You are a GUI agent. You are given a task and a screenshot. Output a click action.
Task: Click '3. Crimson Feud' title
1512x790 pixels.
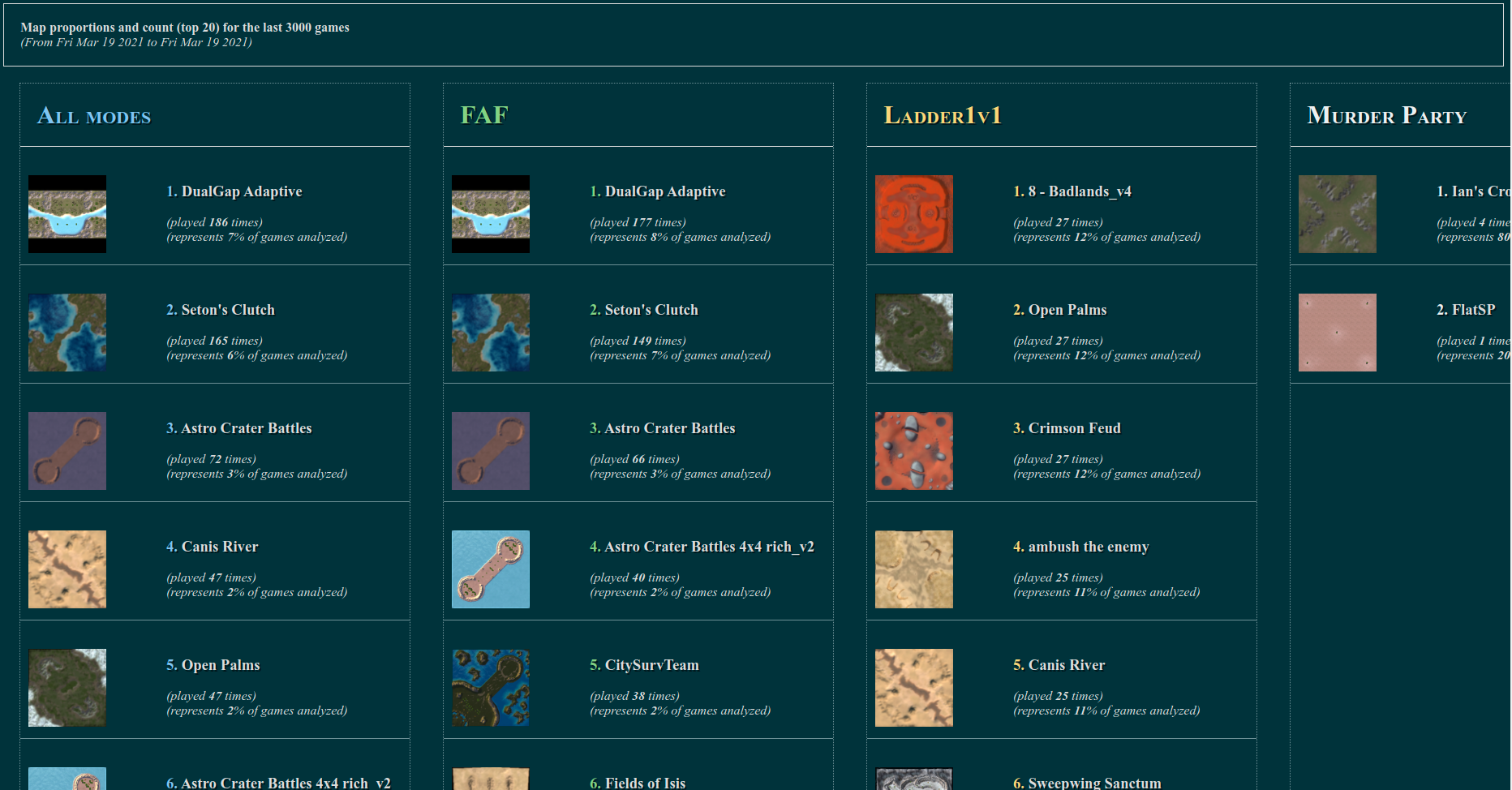pyautogui.click(x=1067, y=428)
